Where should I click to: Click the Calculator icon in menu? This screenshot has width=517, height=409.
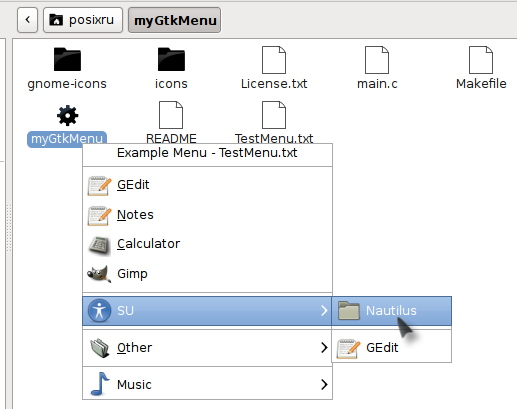pos(99,245)
